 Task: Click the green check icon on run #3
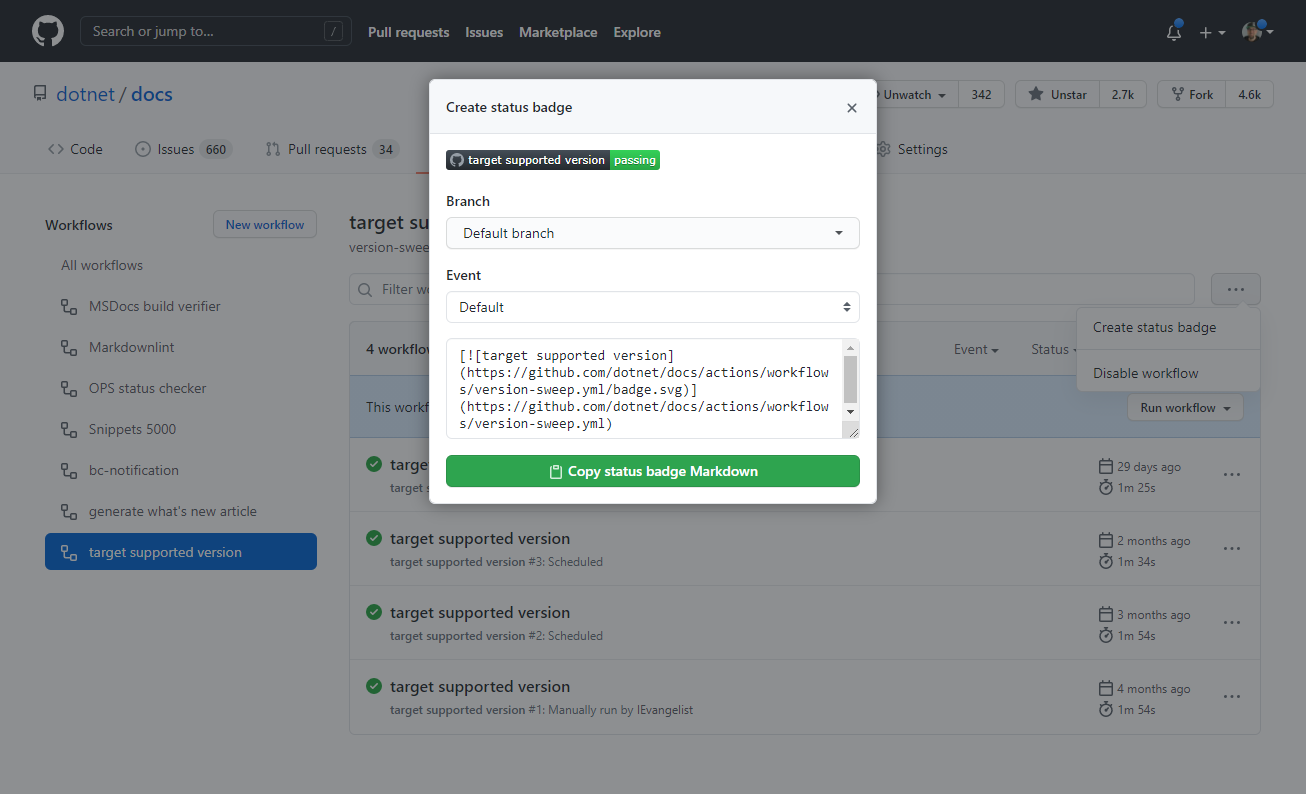(373, 538)
